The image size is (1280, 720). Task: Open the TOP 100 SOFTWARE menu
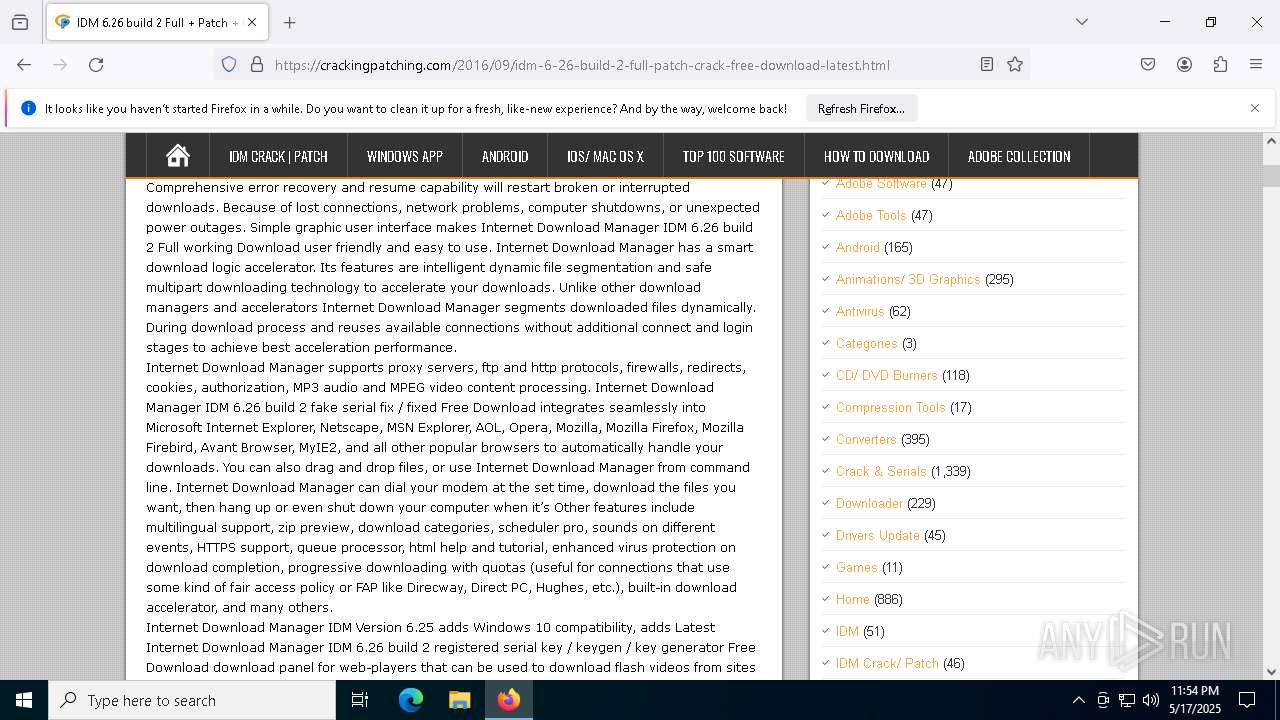[x=733, y=156]
